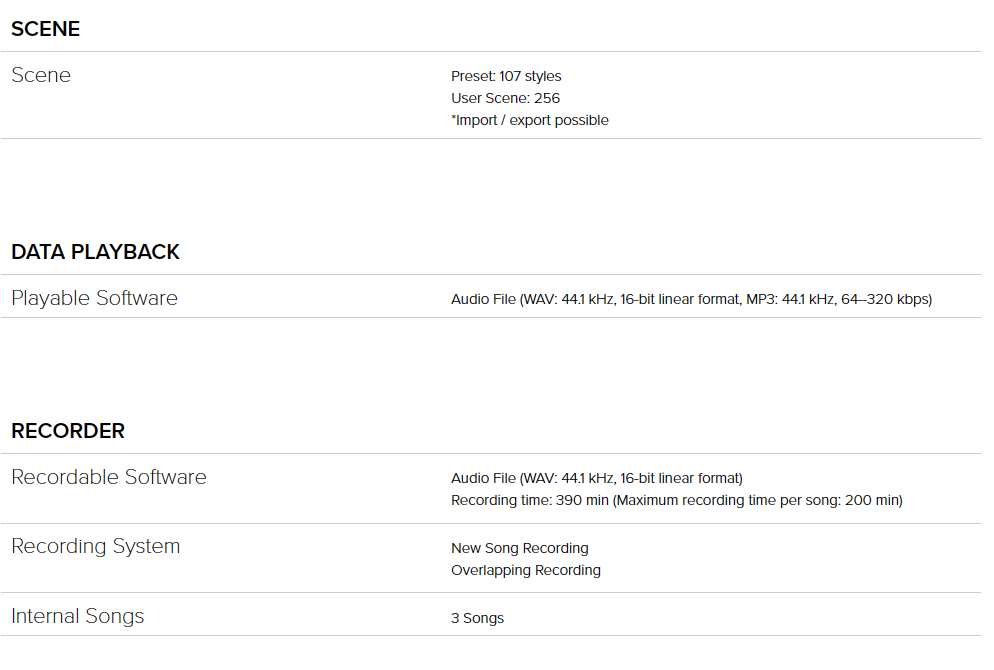Click the DATA PLAYBACK heading

pyautogui.click(x=95, y=252)
